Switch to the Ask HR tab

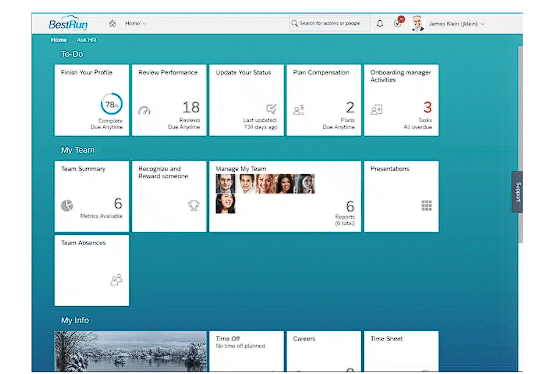click(x=86, y=40)
